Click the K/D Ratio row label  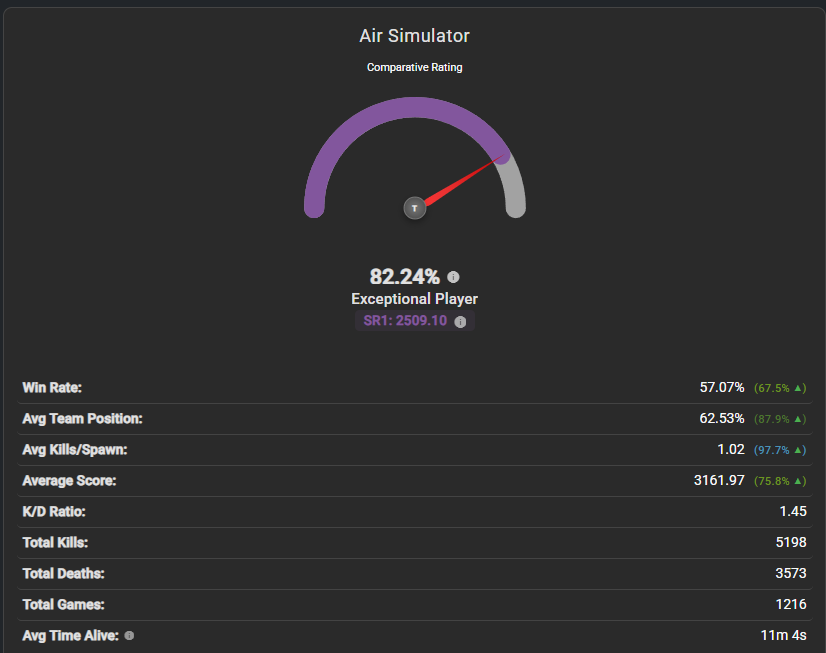[54, 512]
